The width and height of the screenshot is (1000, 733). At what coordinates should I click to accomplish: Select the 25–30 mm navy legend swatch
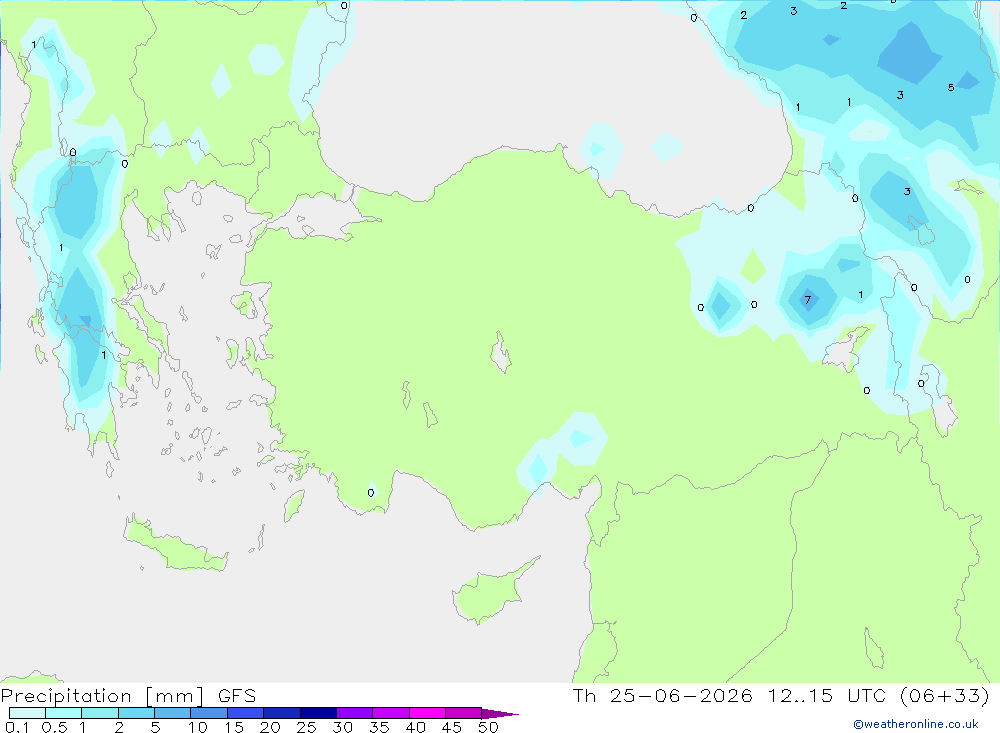click(318, 713)
